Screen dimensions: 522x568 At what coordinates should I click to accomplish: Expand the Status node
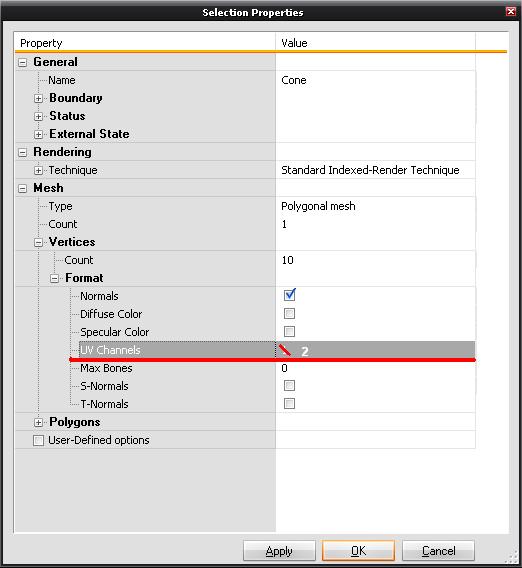click(38, 117)
